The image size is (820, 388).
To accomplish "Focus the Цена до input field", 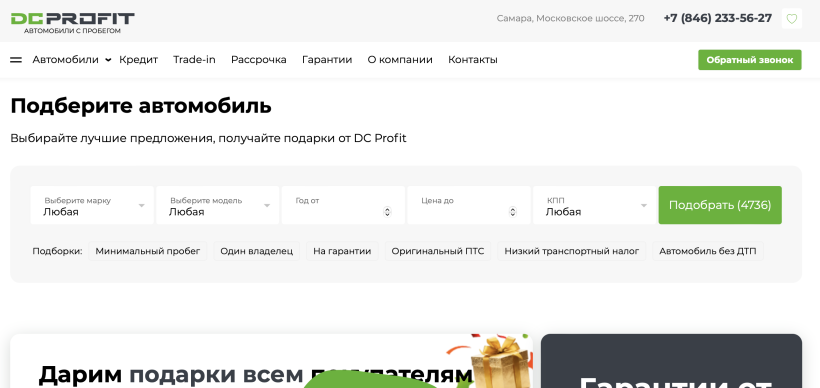I will click(469, 205).
